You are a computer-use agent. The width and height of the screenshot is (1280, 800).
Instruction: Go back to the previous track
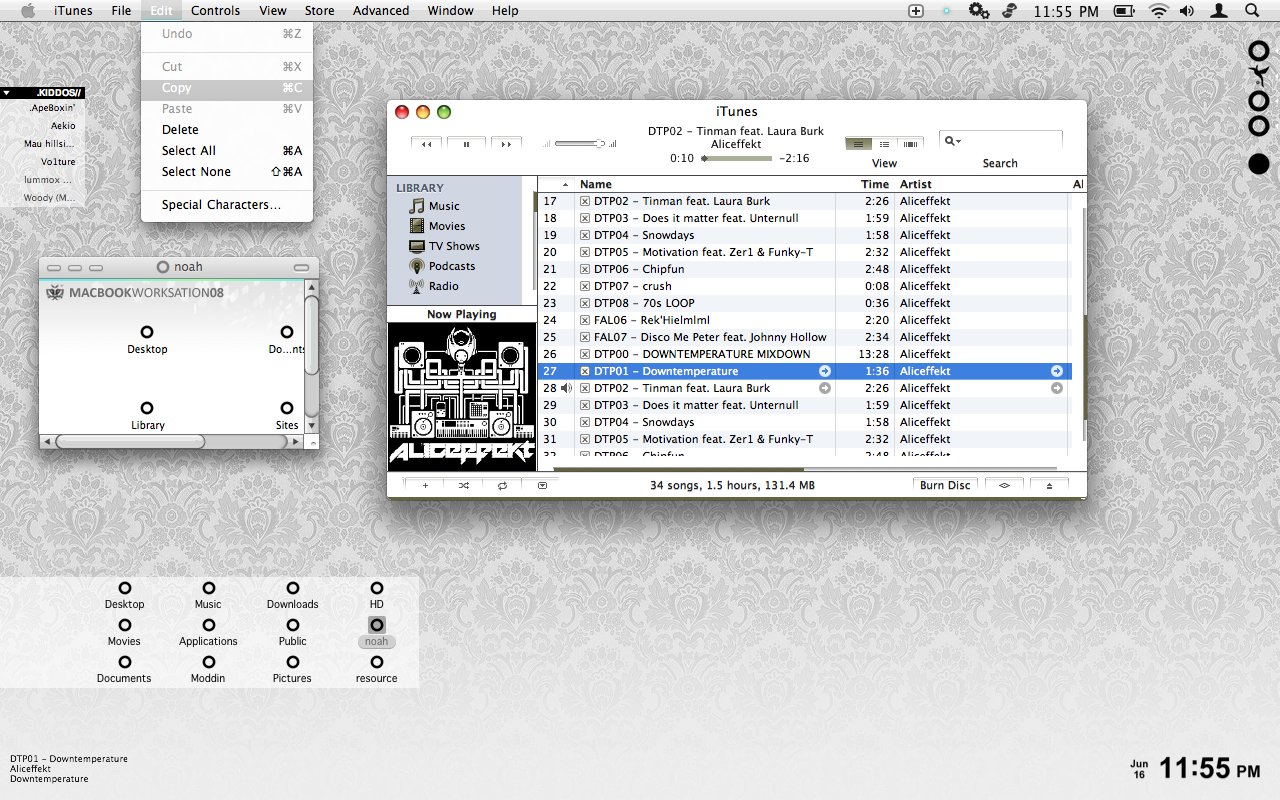[427, 144]
